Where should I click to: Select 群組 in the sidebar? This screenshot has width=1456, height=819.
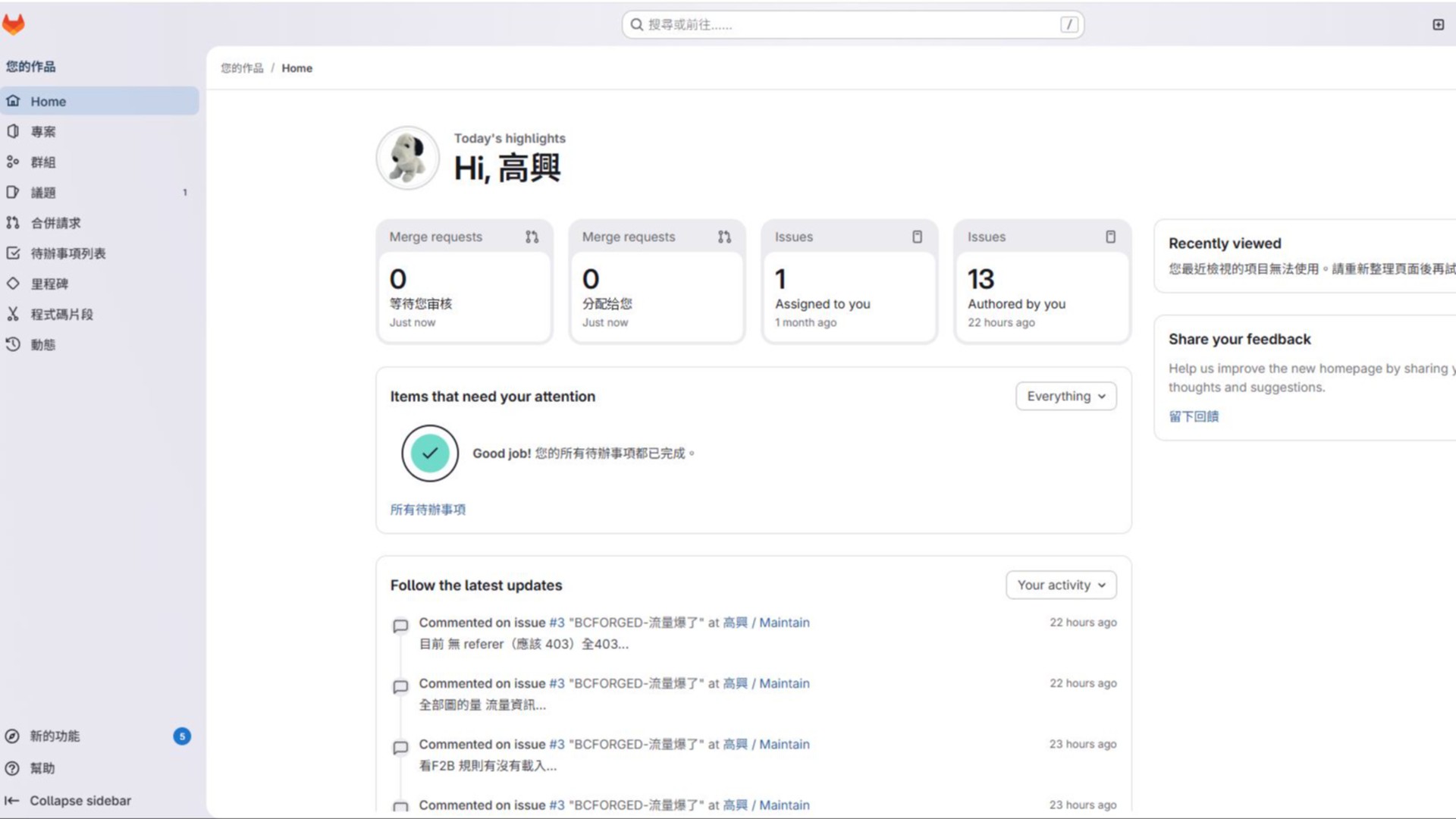43,162
